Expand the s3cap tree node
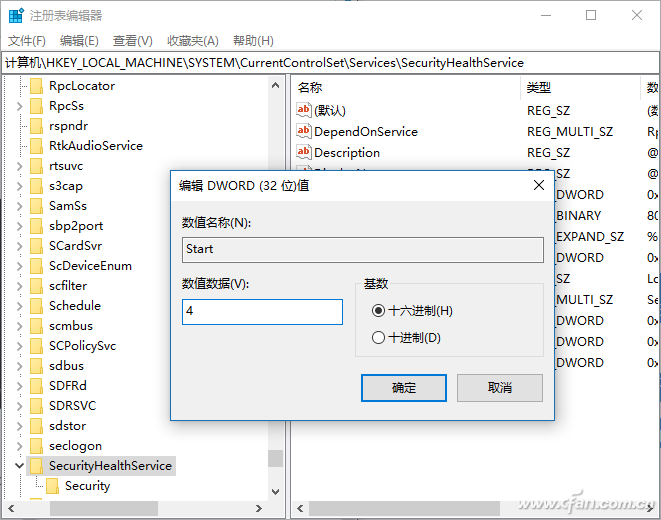Image resolution: width=661 pixels, height=520 pixels. pos(19,186)
